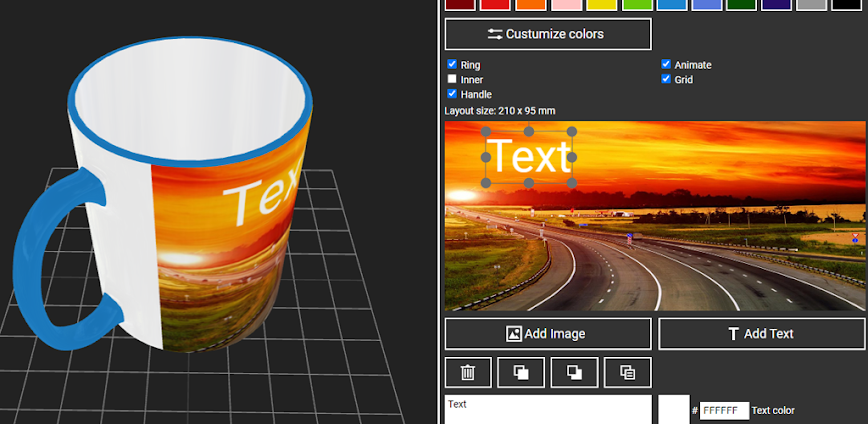This screenshot has width=868, height=424.
Task: Click into the Text content textarea
Action: click(x=548, y=410)
